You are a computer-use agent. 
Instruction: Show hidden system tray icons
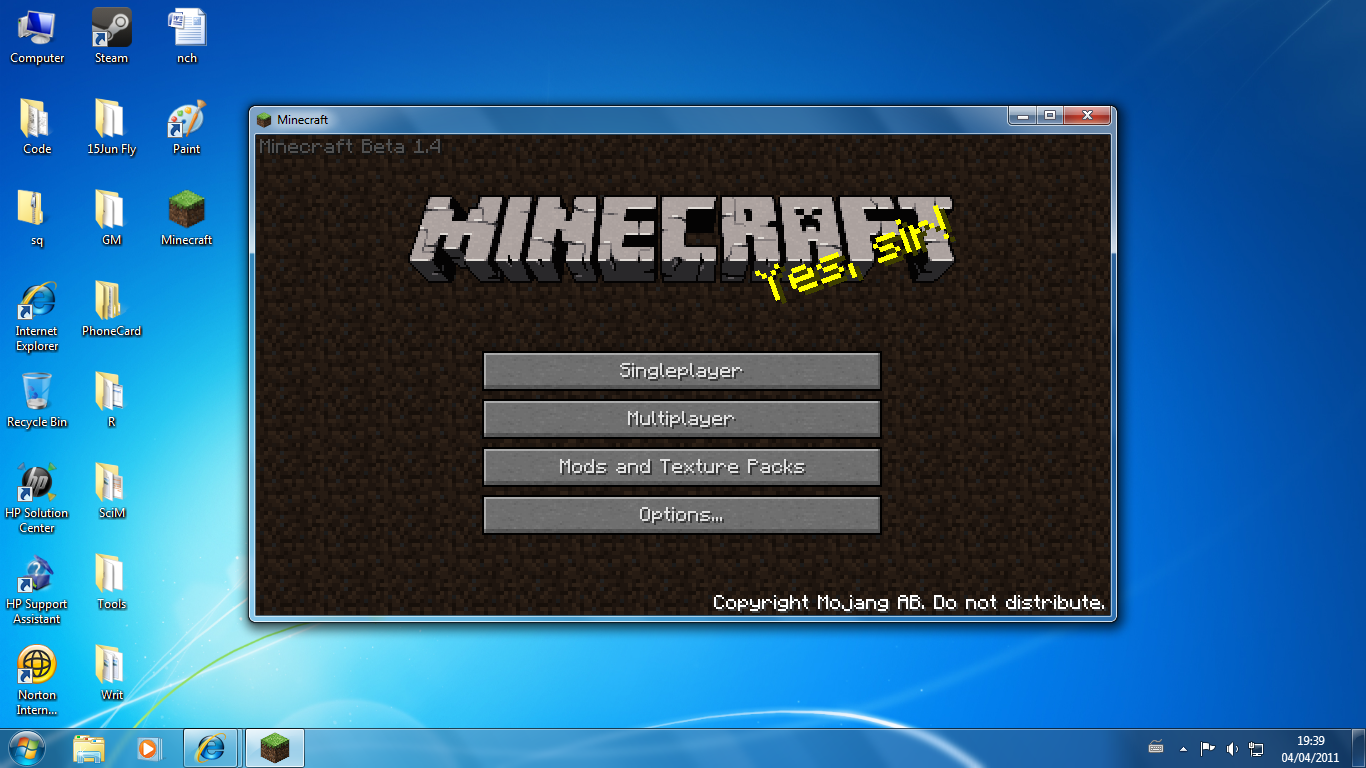pyautogui.click(x=1184, y=748)
